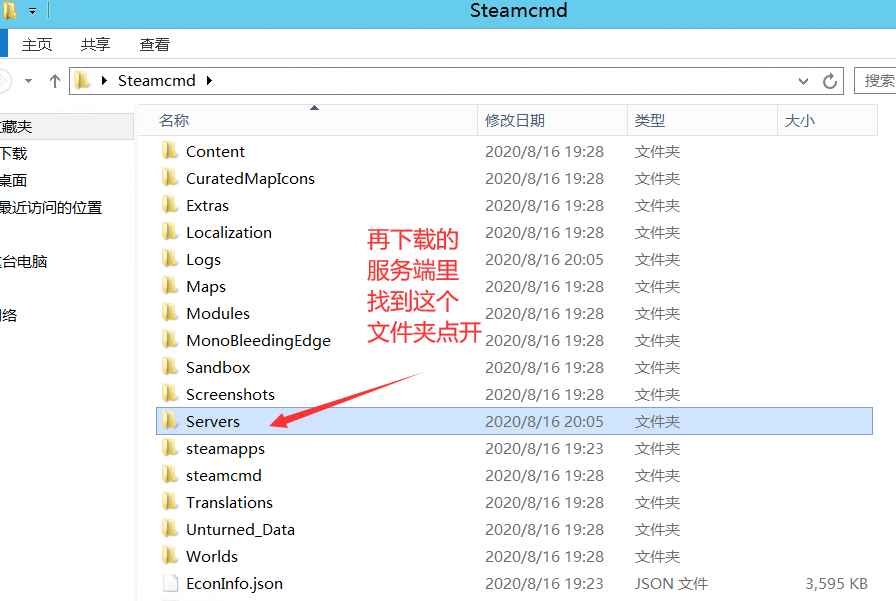Sort files by 修改日期 column
This screenshot has height=601, width=896.
(x=553, y=121)
